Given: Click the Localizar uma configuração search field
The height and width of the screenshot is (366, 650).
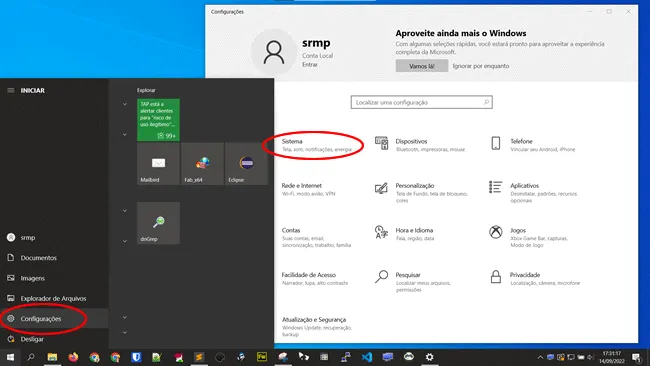Looking at the screenshot, I should pyautogui.click(x=422, y=102).
